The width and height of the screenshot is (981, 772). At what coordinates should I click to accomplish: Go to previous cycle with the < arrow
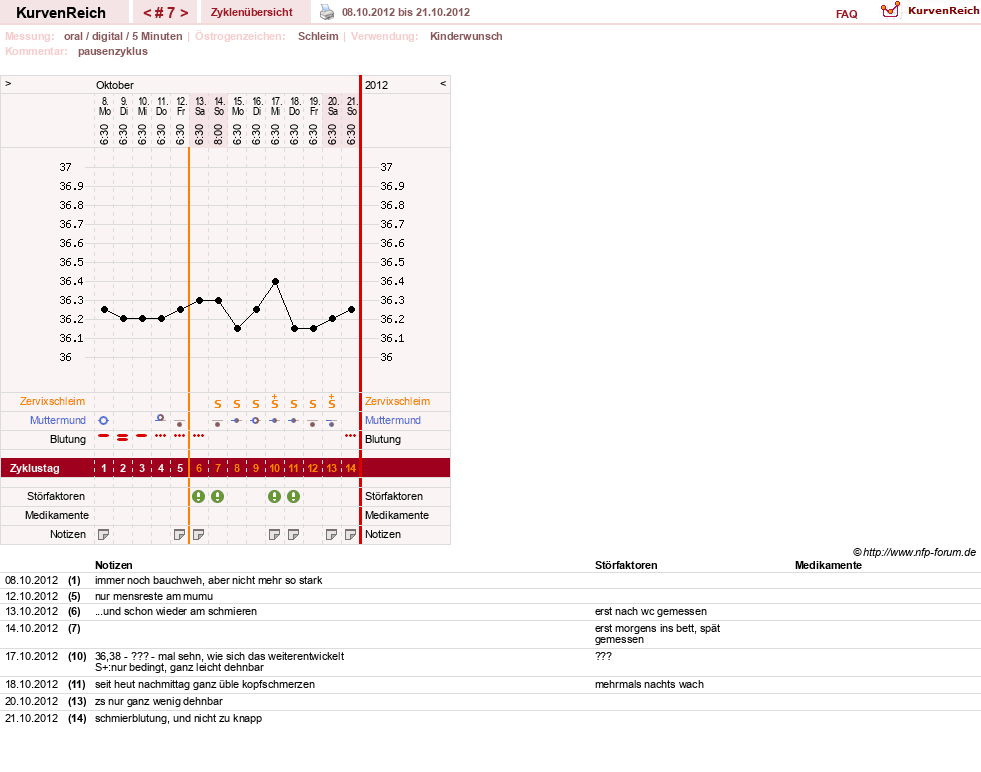pyautogui.click(x=147, y=13)
